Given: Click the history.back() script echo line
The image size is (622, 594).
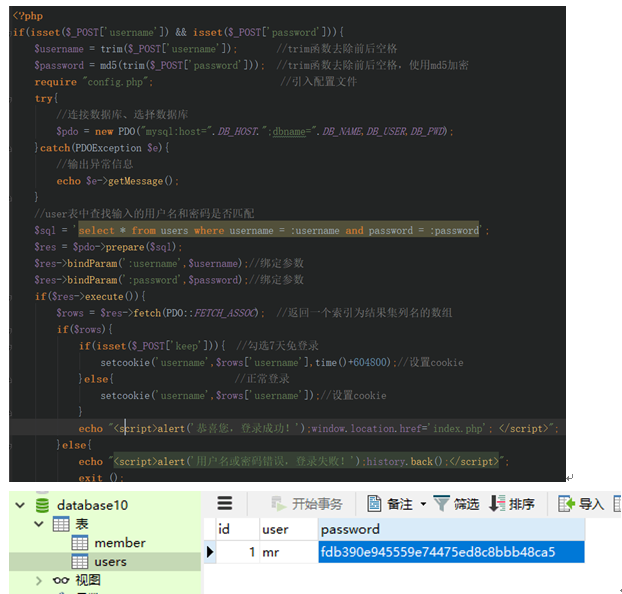Looking at the screenshot, I should pyautogui.click(x=294, y=461).
